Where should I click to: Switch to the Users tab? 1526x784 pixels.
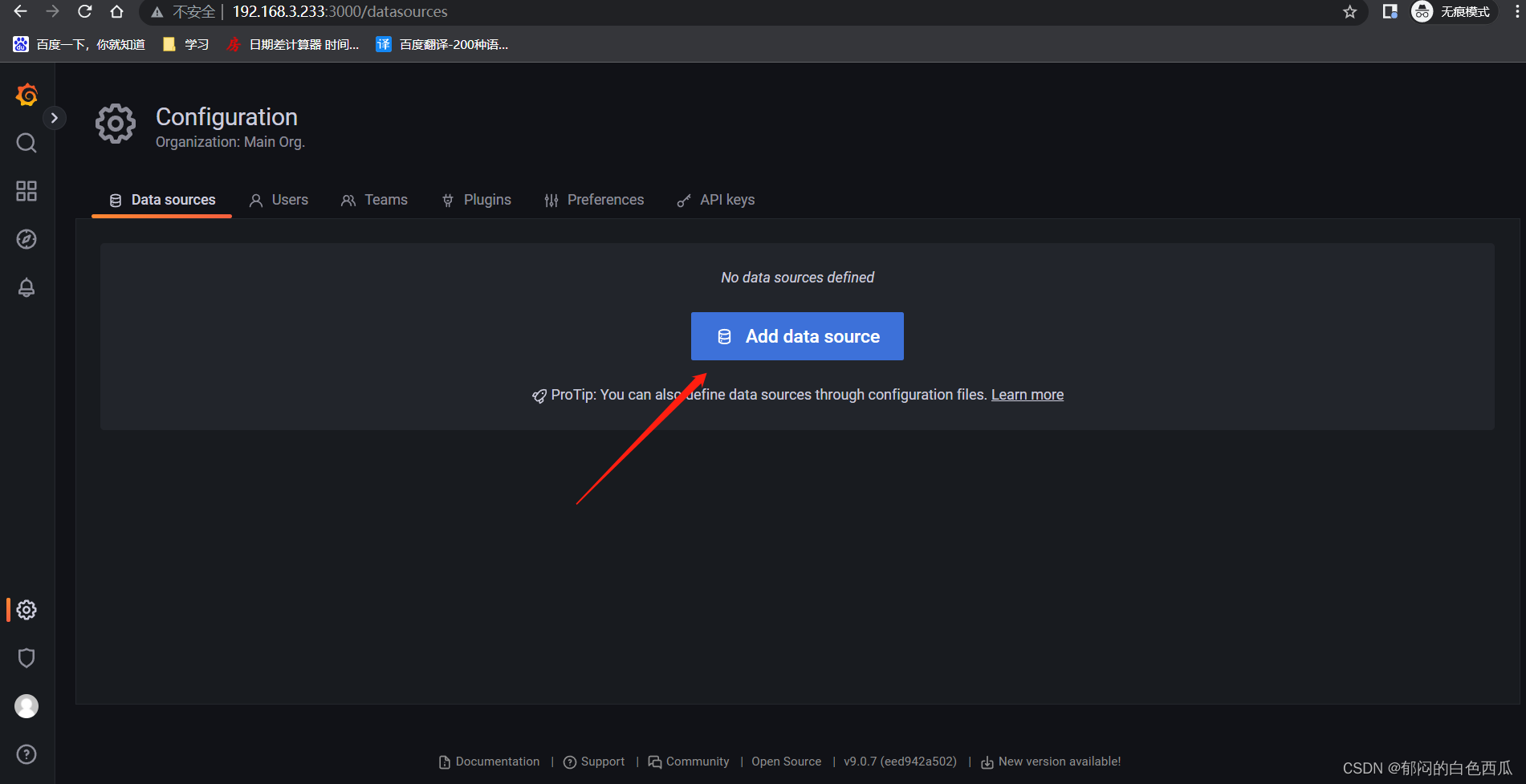(x=279, y=200)
